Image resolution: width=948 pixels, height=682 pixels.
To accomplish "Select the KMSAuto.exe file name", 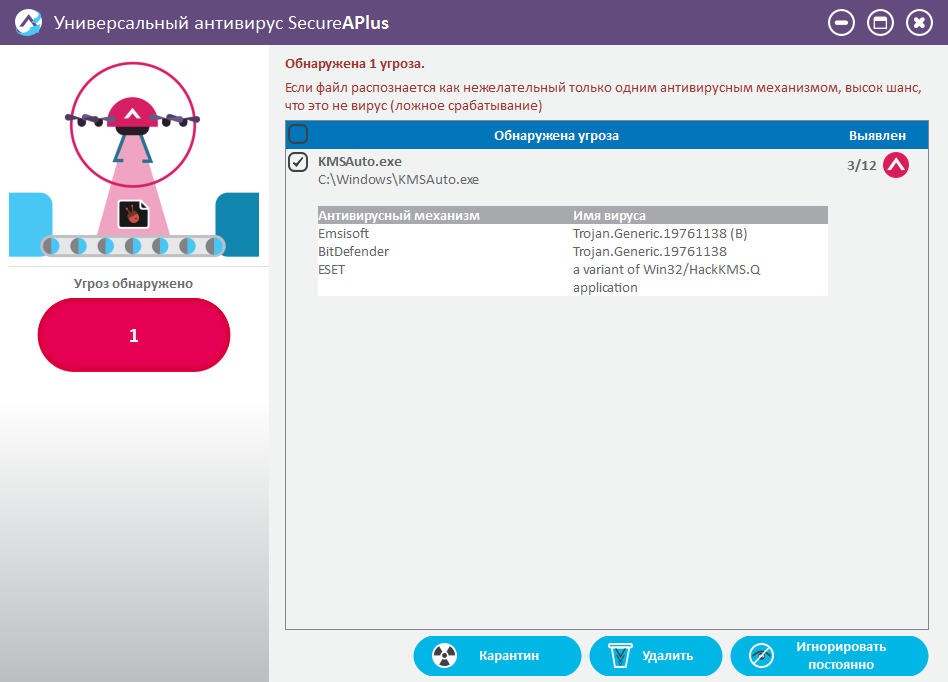I will click(360, 161).
